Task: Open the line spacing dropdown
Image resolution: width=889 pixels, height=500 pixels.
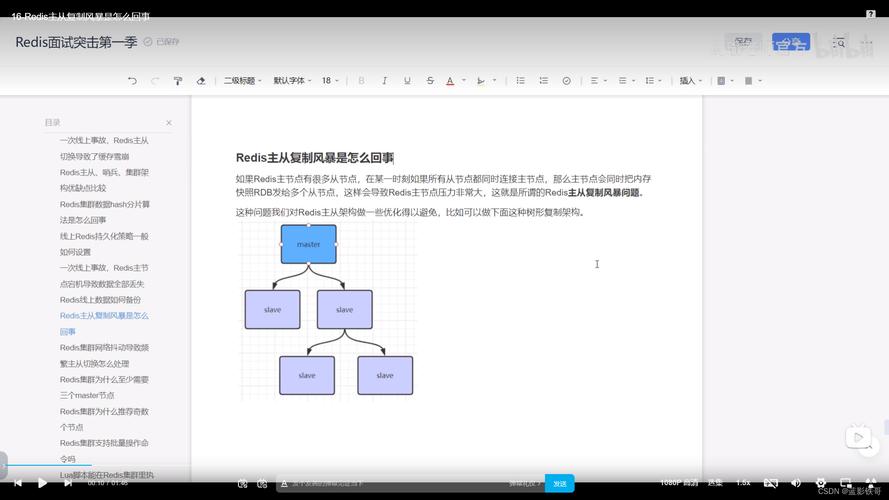Action: point(654,81)
